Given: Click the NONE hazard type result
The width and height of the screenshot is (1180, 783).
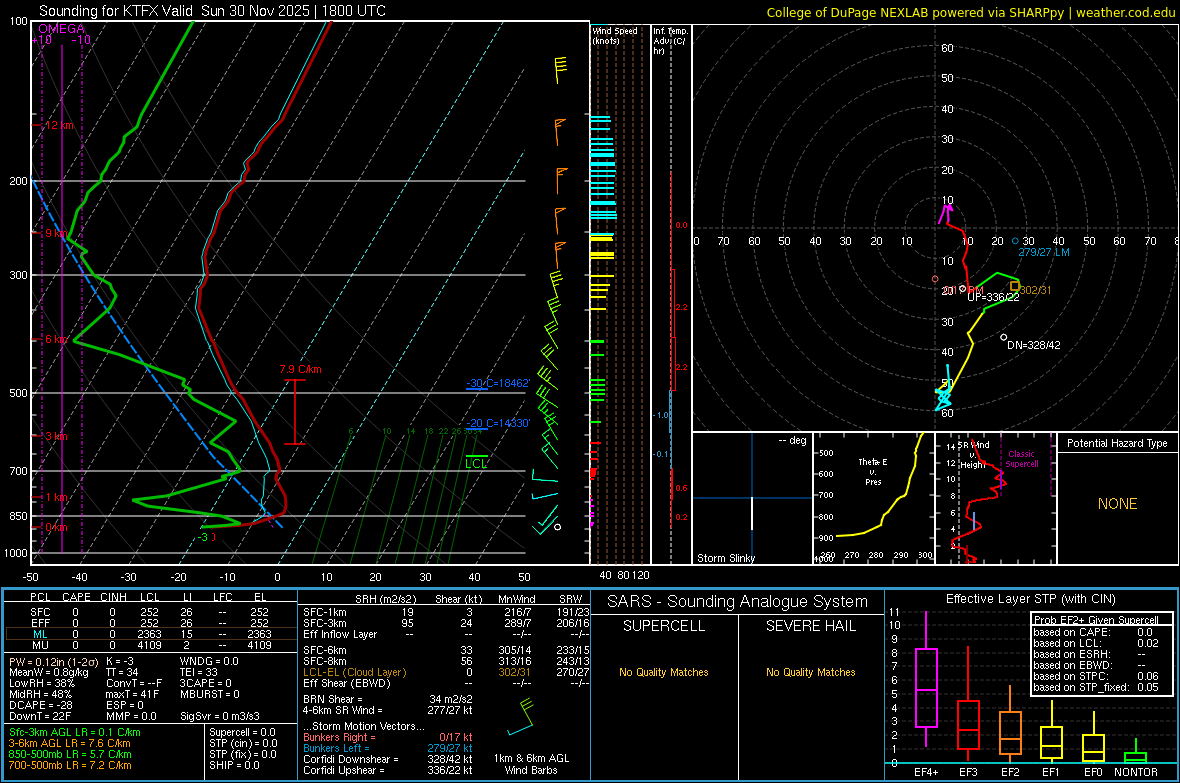Looking at the screenshot, I should tap(1117, 504).
